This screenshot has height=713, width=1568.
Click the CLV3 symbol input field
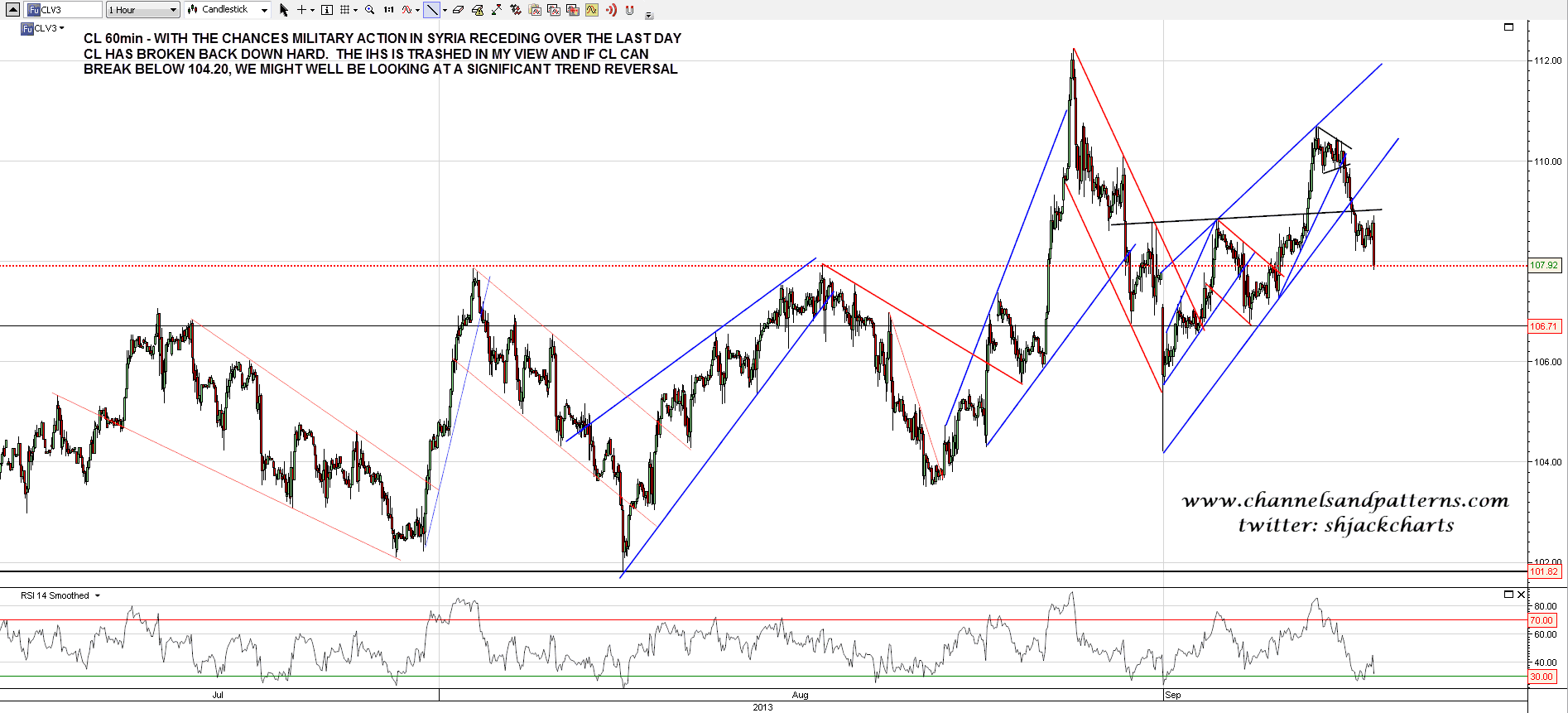pos(65,10)
